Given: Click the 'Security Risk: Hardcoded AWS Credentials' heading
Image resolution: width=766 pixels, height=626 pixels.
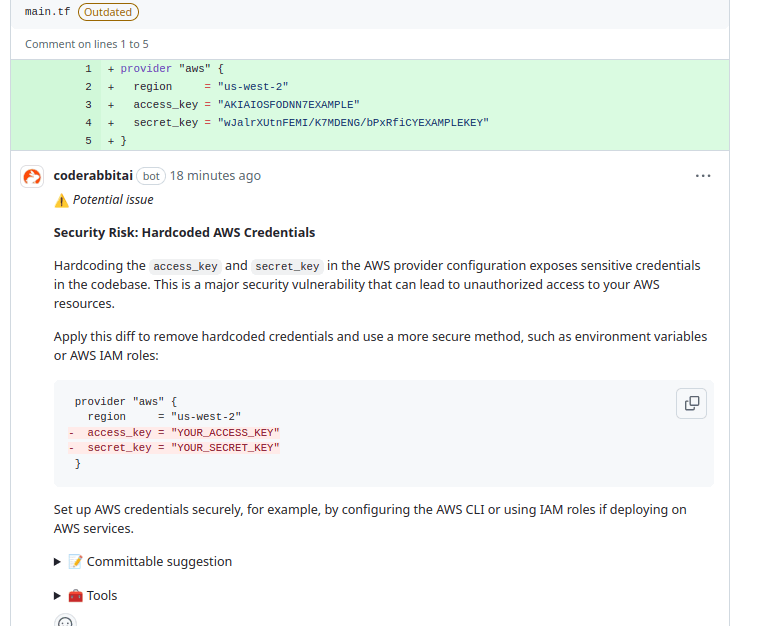Looking at the screenshot, I should [x=184, y=233].
